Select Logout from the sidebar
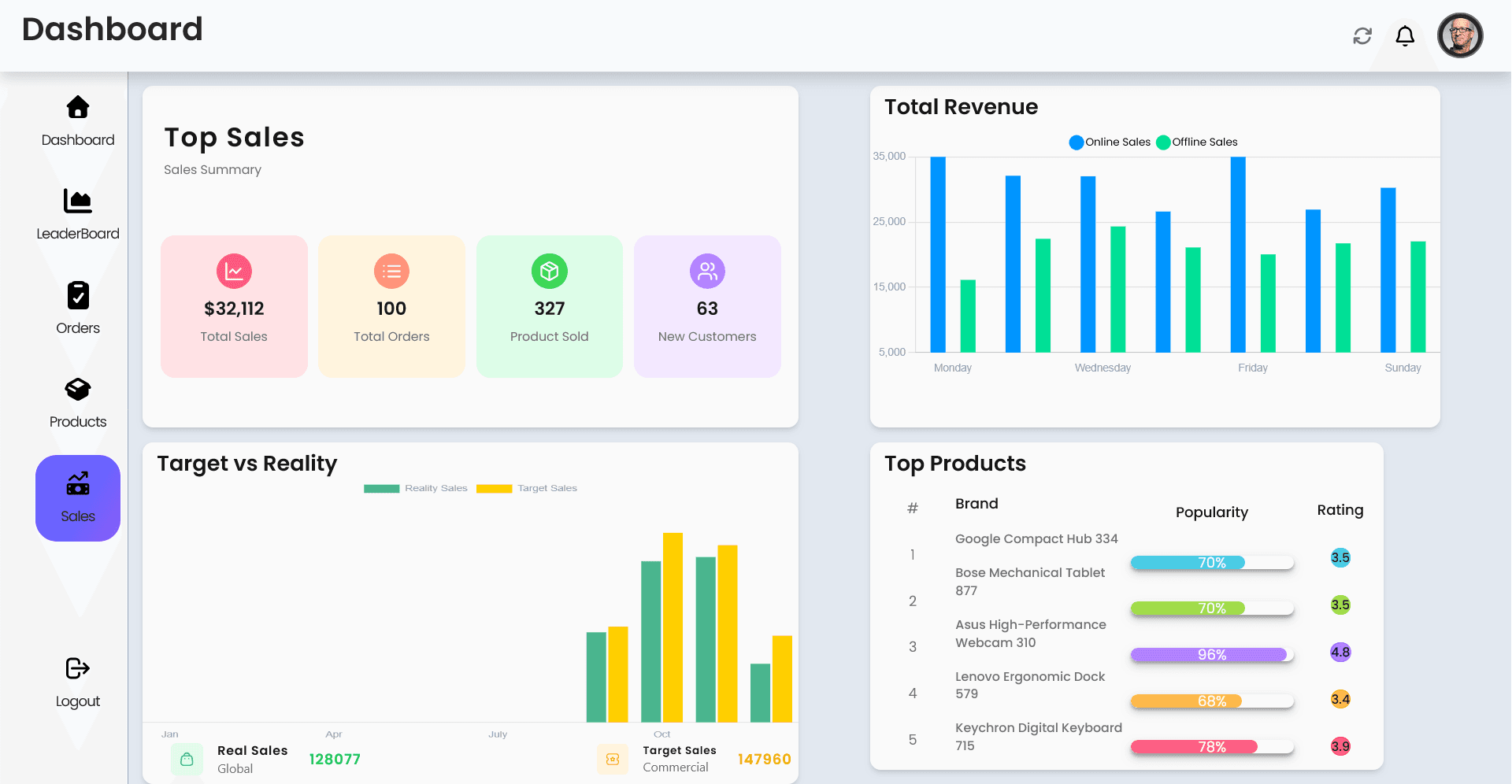This screenshot has height=784, width=1512. click(x=77, y=668)
